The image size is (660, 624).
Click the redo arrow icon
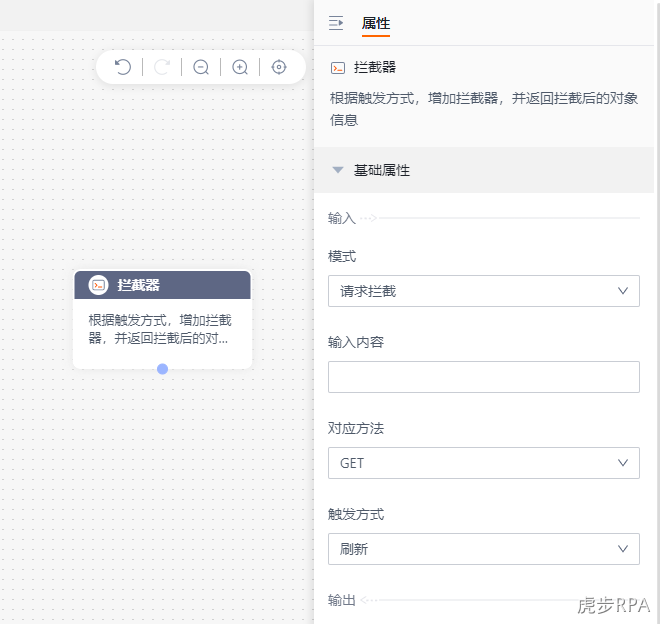click(x=162, y=67)
